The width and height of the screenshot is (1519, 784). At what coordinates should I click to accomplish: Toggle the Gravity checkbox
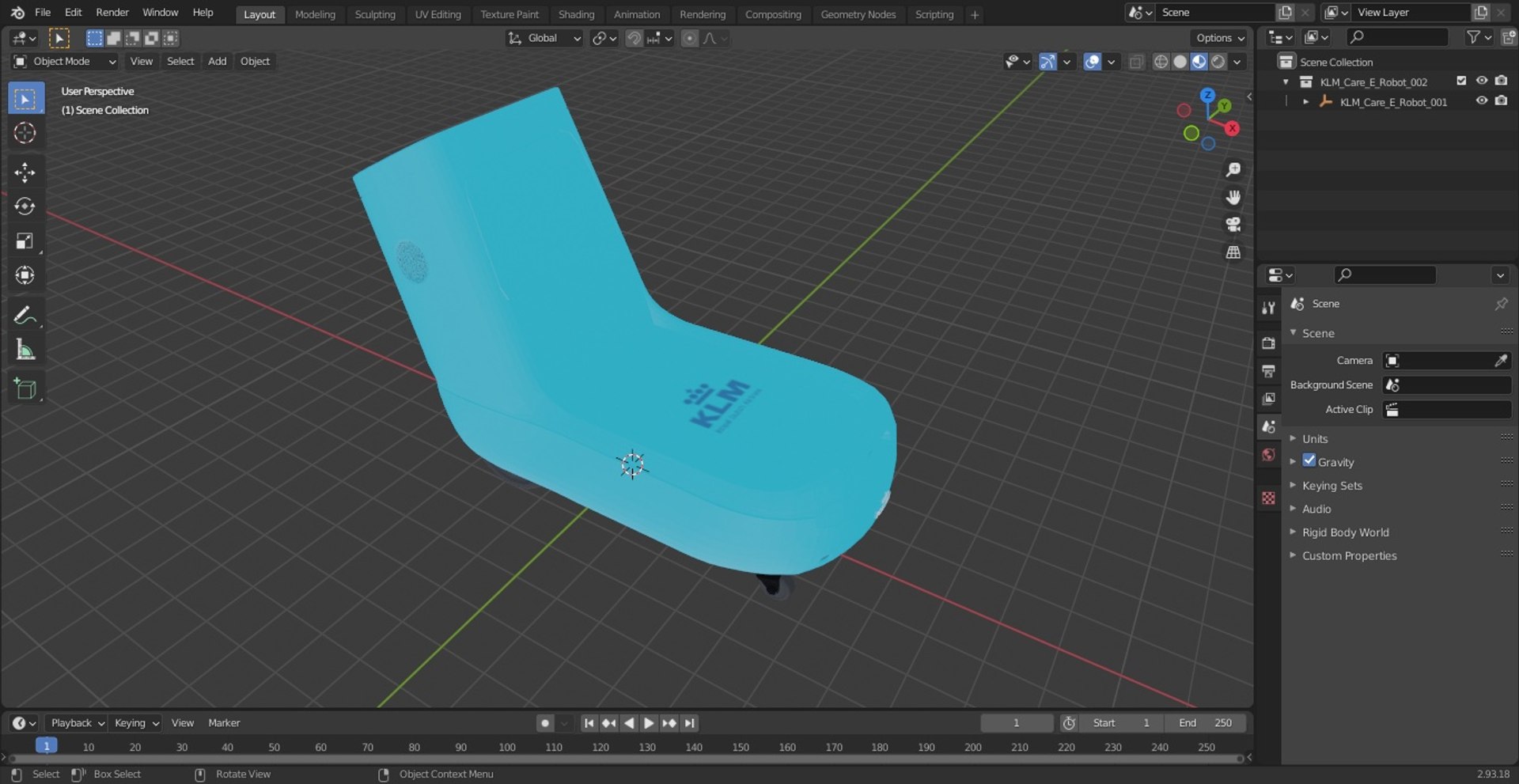tap(1309, 461)
